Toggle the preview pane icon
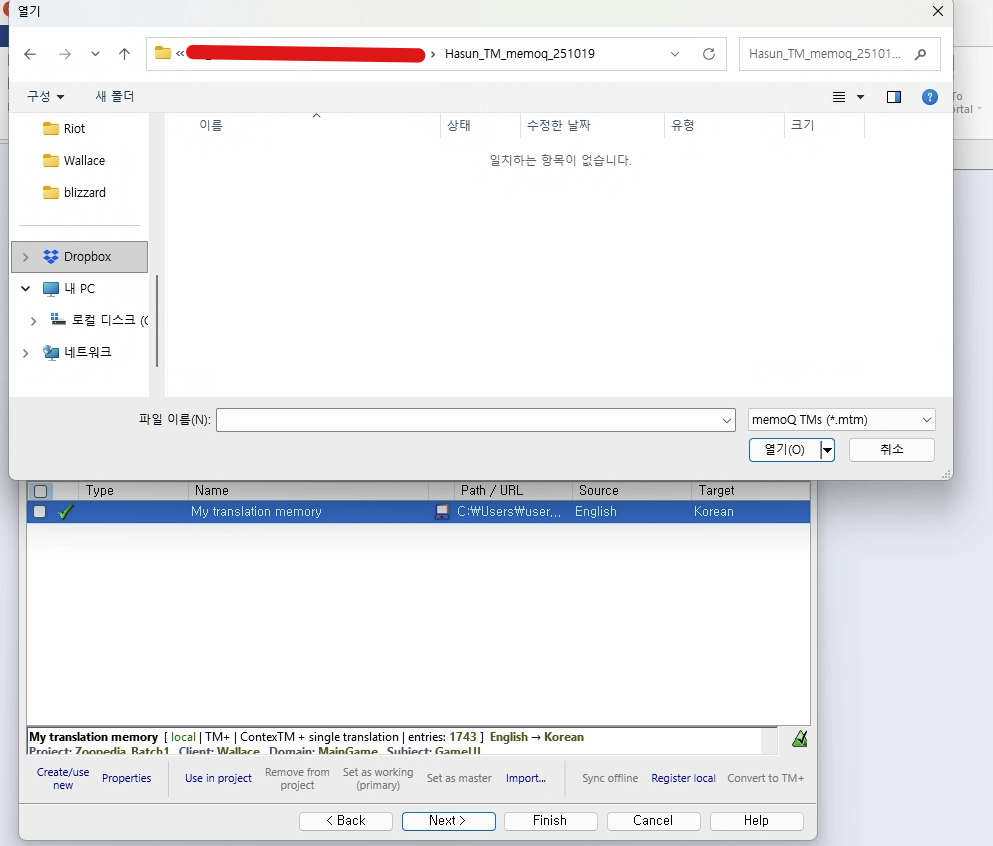 coord(894,97)
